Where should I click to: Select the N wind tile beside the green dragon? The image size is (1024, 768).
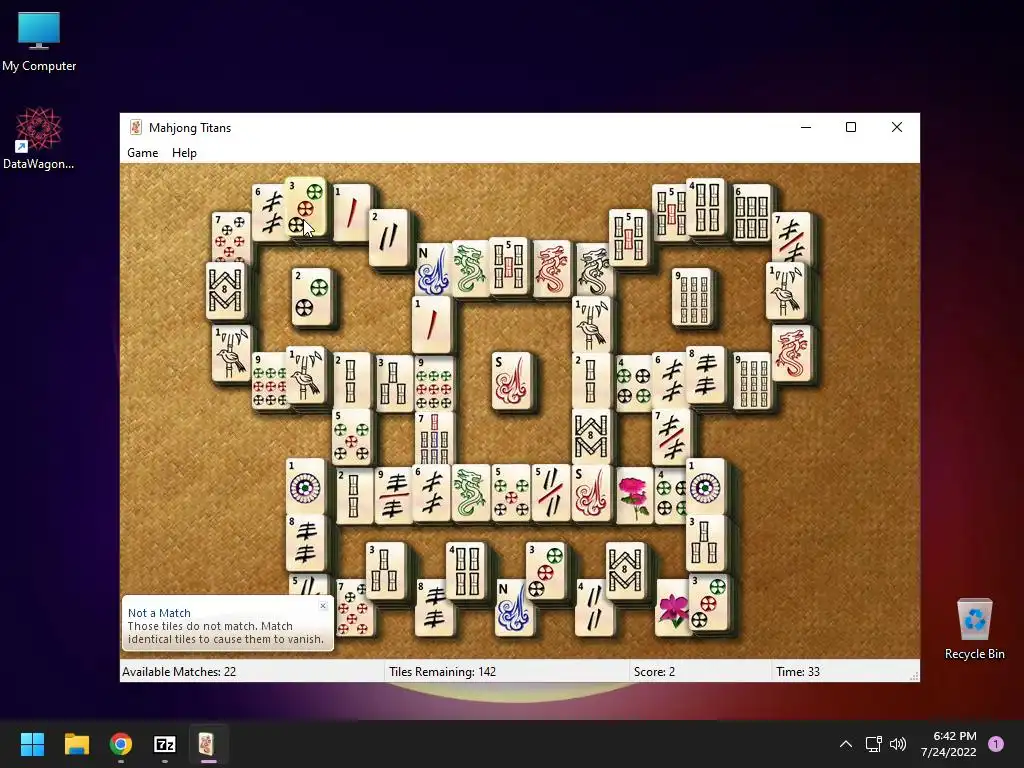[432, 270]
